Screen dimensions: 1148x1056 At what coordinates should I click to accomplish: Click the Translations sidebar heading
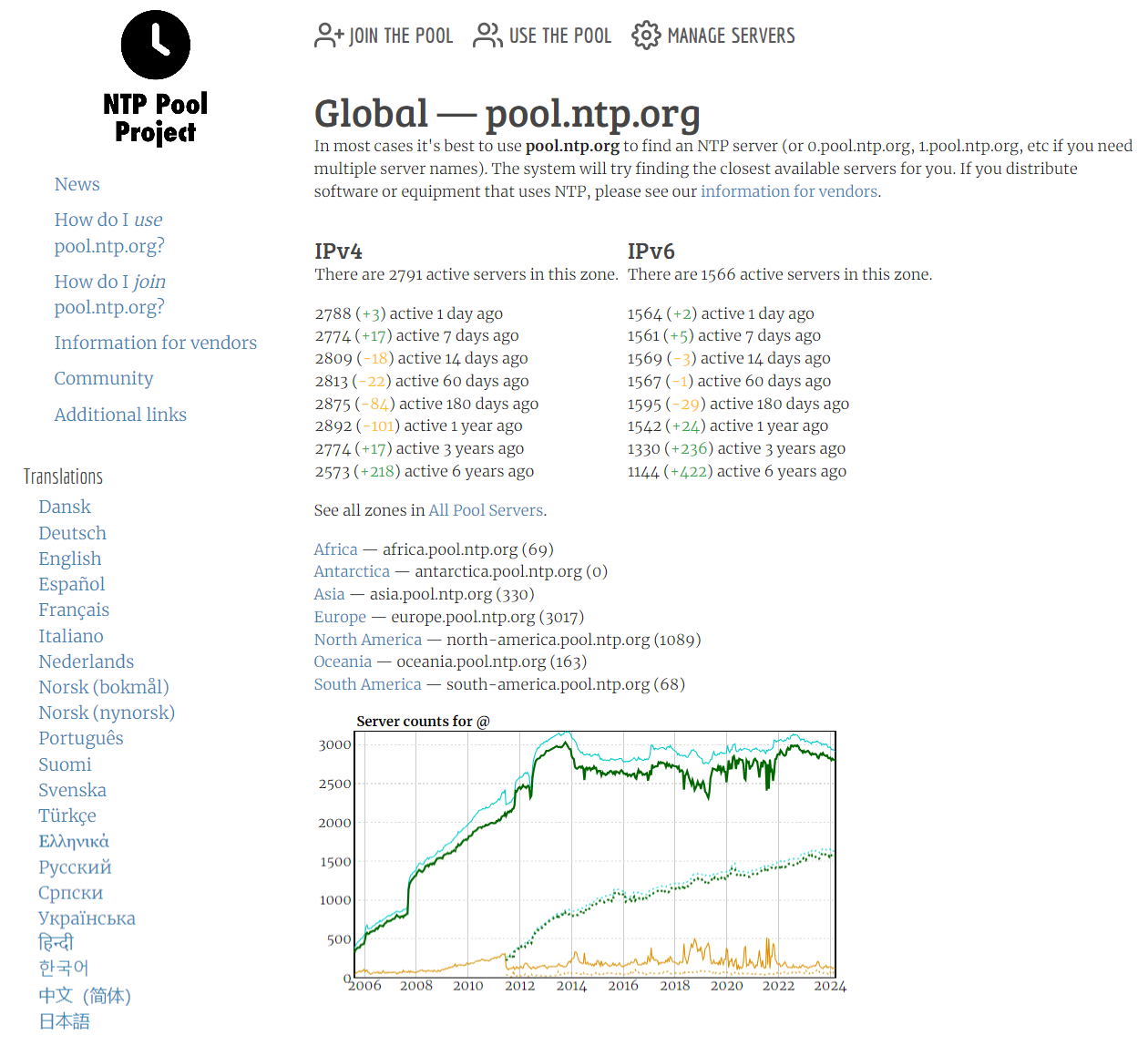[x=63, y=477]
